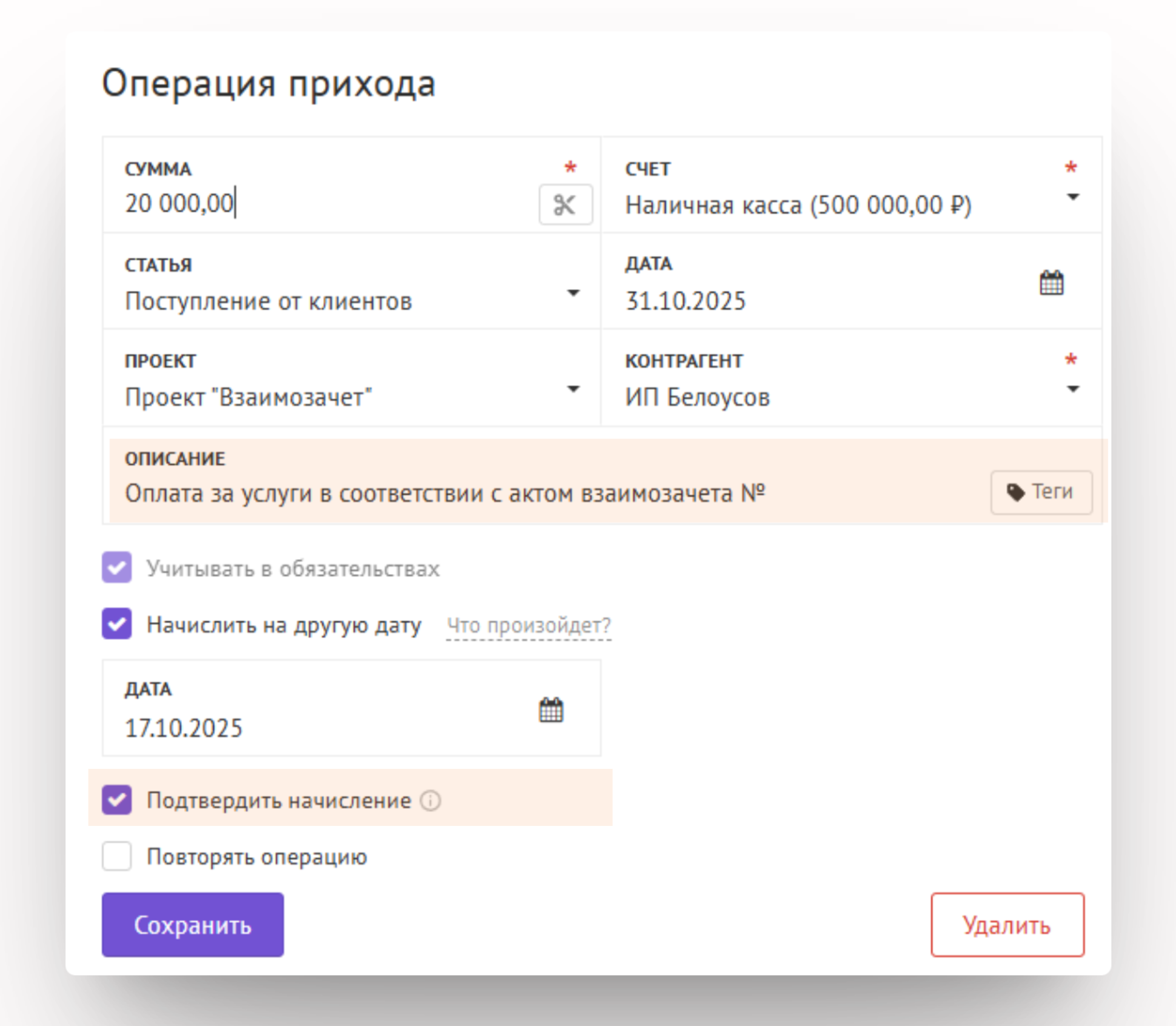Click the Удалить button
Viewport: 1176px width, 1026px height.
pyautogui.click(x=1007, y=925)
